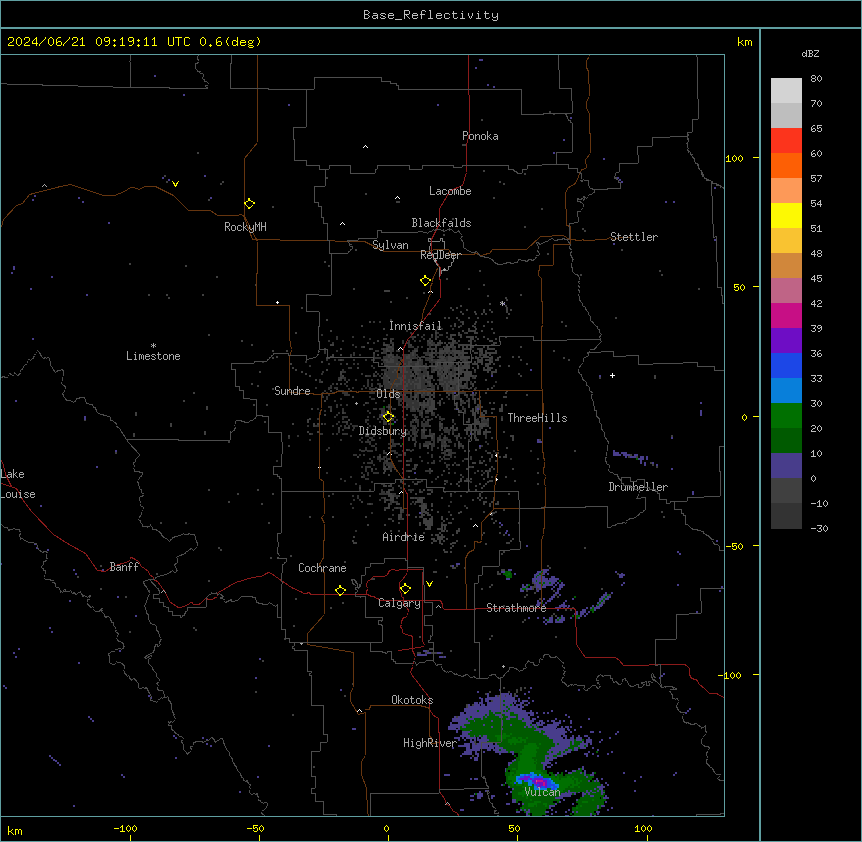Image resolution: width=862 pixels, height=842 pixels.
Task: Click the Sundre city label
Action: (x=292, y=391)
